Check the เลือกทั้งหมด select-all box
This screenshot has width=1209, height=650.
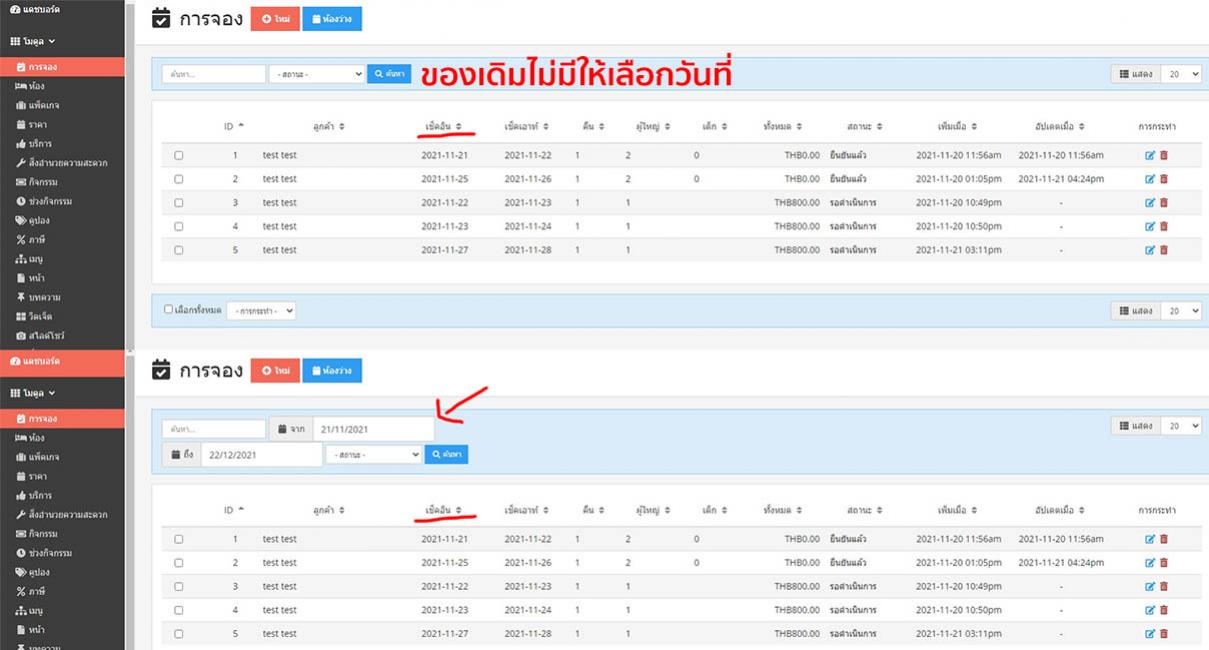pyautogui.click(x=168, y=310)
